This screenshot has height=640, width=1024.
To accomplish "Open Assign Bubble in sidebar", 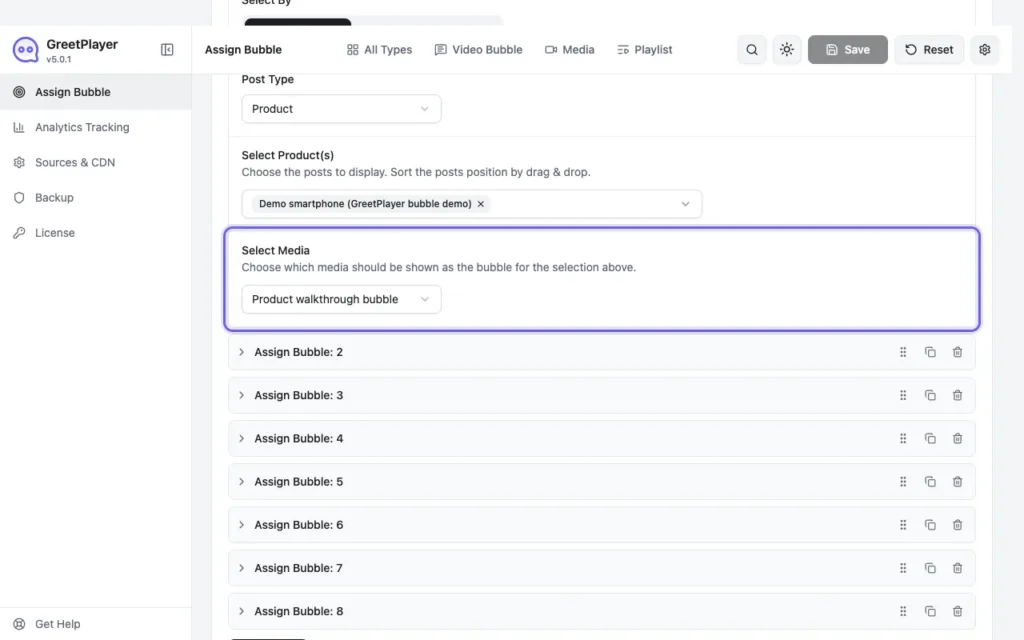I will 95,92.
